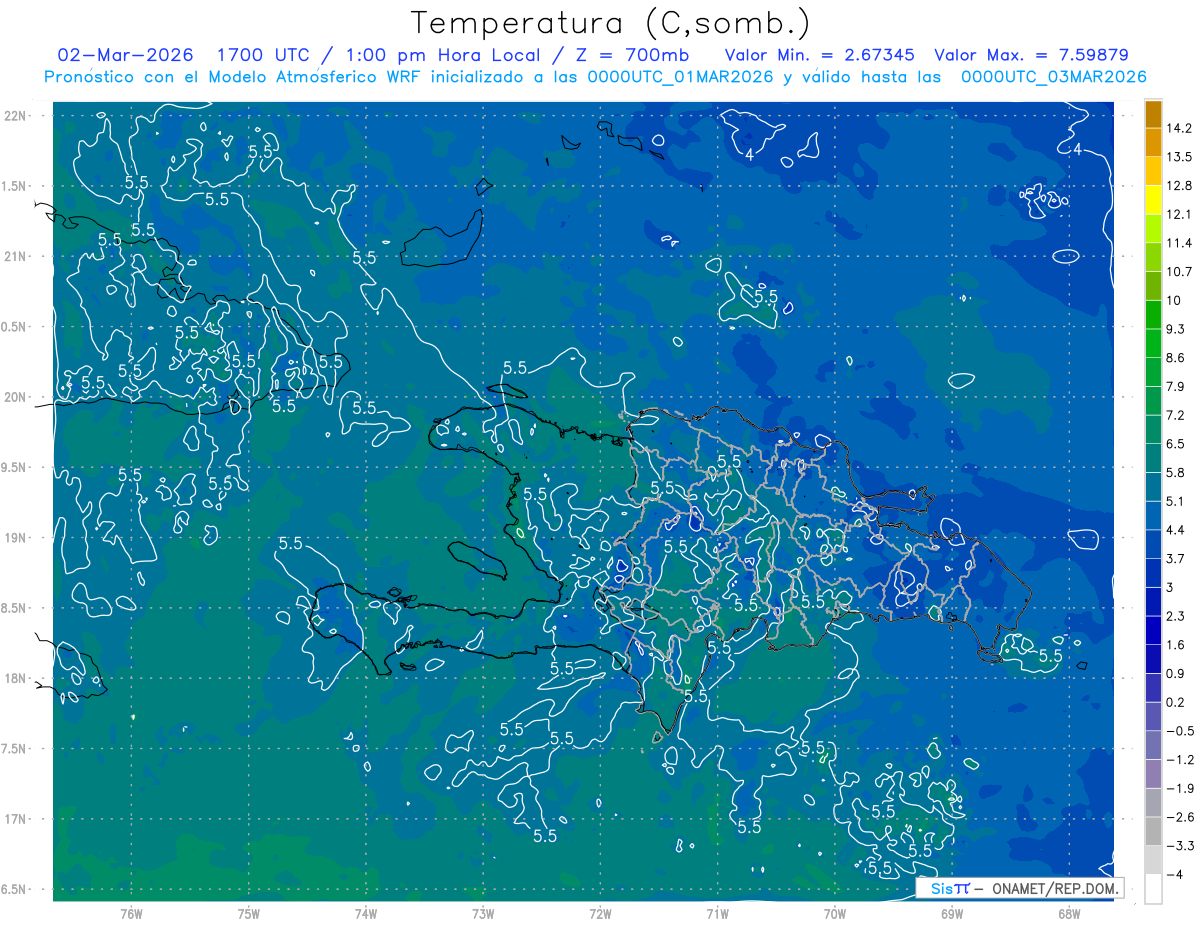Screen dimensions: 1200x927
Task: Click the title "Temperatura (C,somb.)"
Action: tap(611, 23)
